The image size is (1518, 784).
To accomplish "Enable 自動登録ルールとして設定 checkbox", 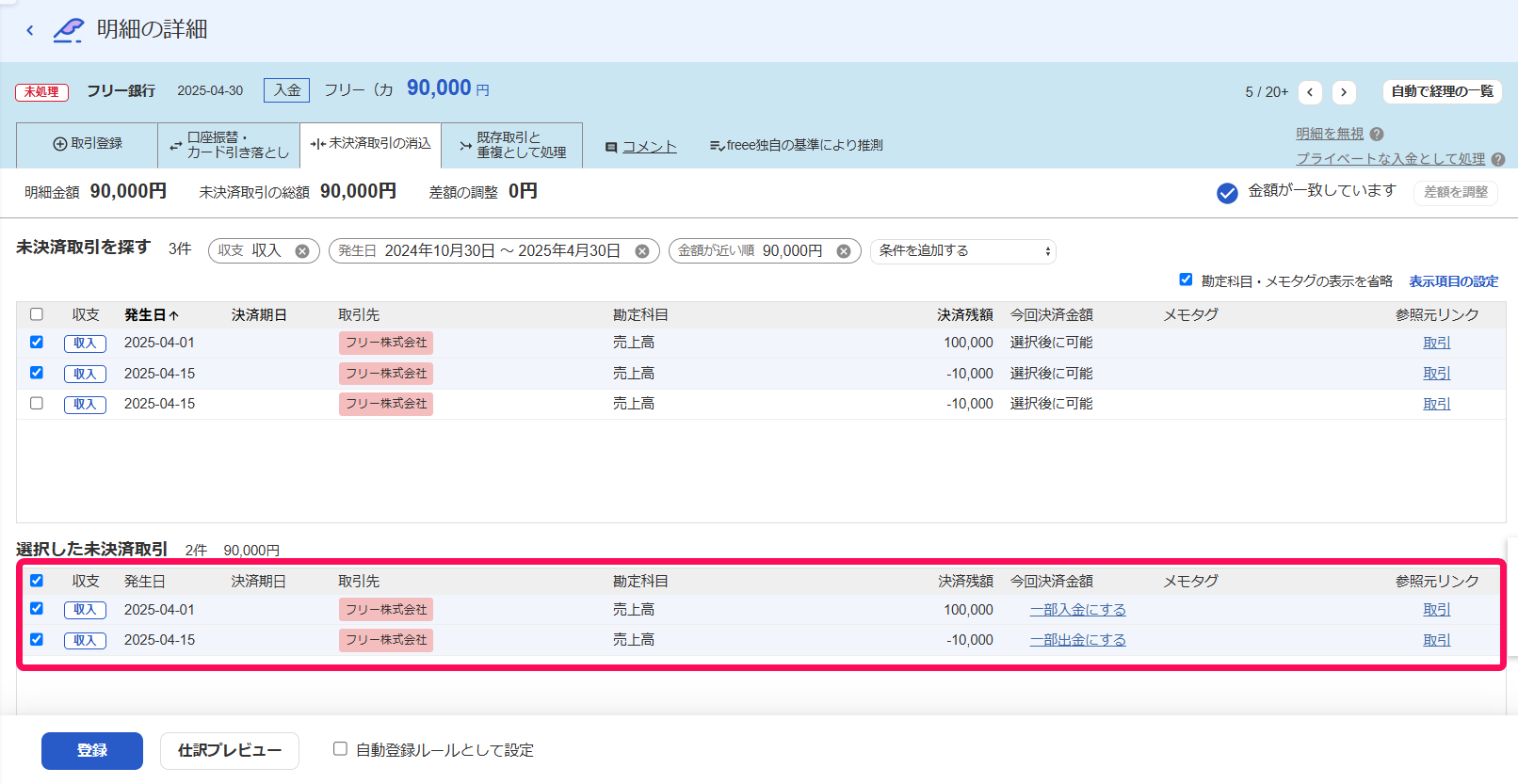I will tap(340, 749).
